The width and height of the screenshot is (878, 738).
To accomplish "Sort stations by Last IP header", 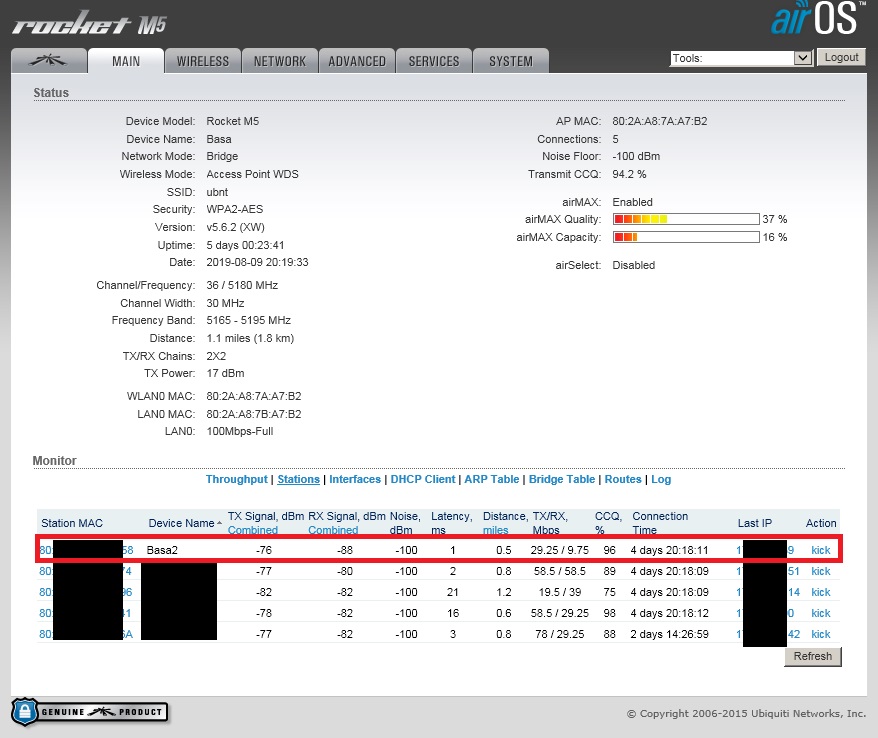I will pyautogui.click(x=754, y=523).
